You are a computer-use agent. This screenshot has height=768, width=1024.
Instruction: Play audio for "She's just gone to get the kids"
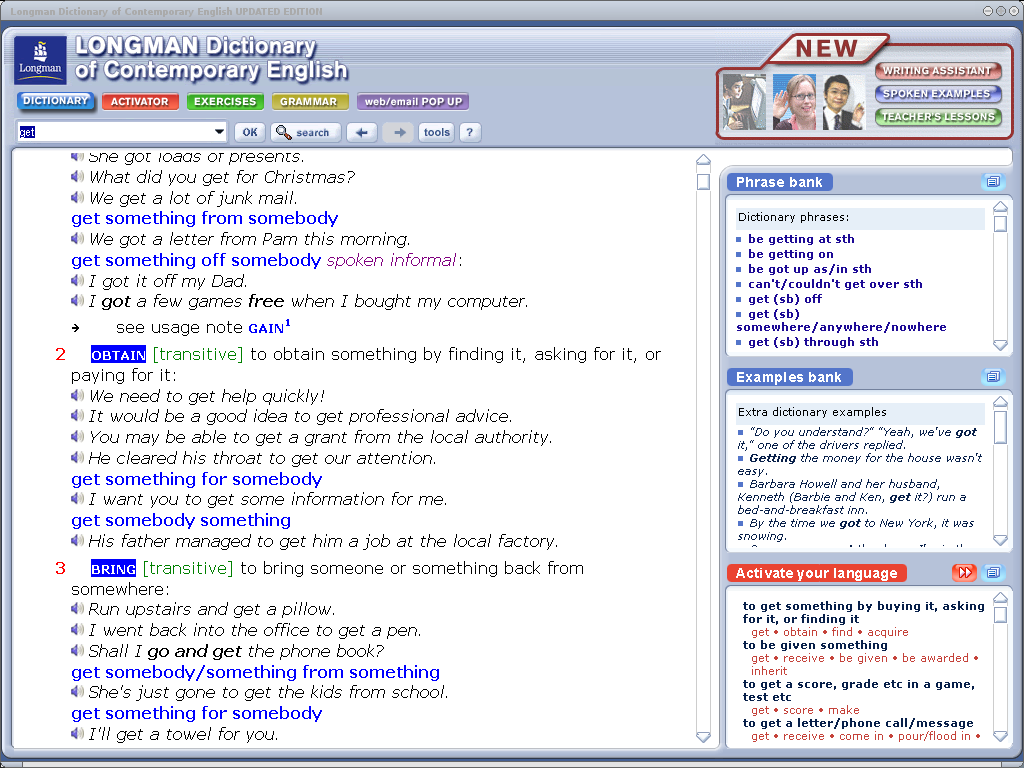coord(77,692)
